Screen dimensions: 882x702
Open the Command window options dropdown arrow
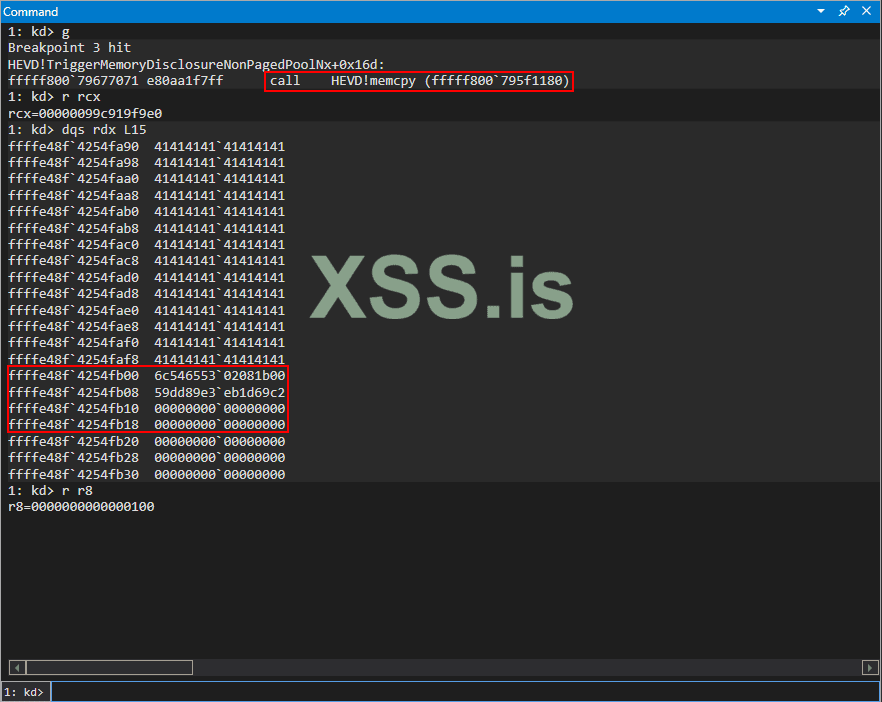click(x=821, y=11)
